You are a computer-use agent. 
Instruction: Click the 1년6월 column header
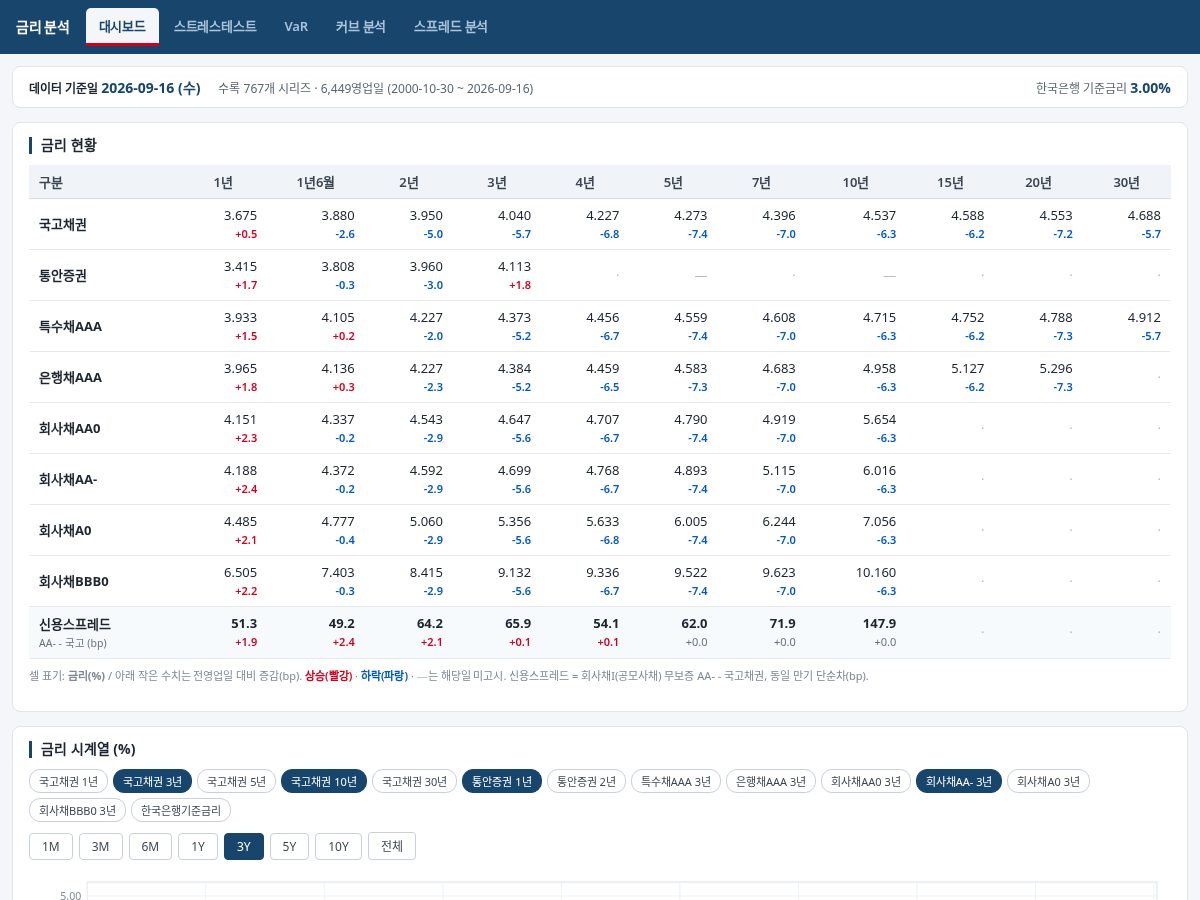[x=316, y=182]
